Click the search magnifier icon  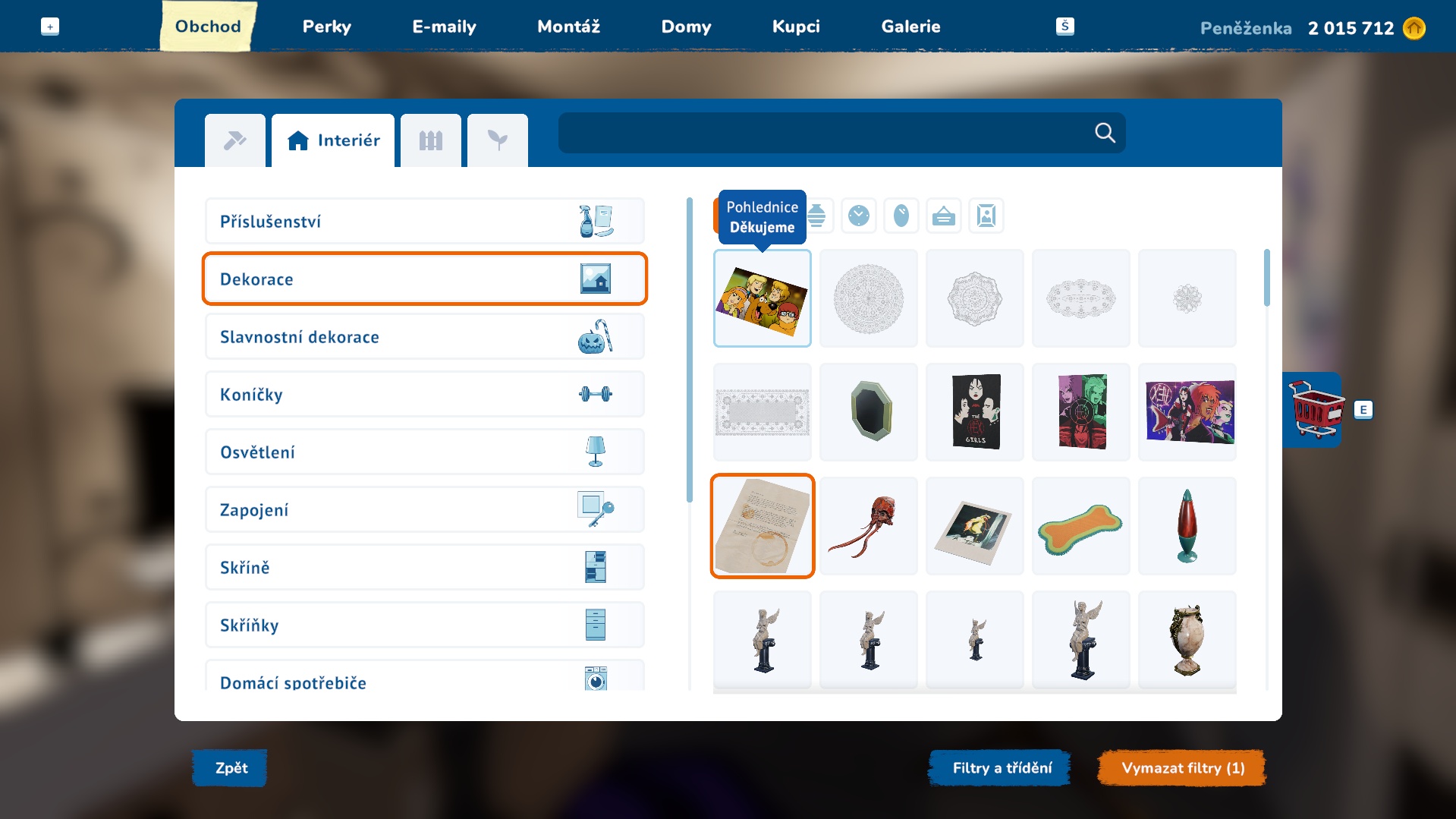(1105, 134)
